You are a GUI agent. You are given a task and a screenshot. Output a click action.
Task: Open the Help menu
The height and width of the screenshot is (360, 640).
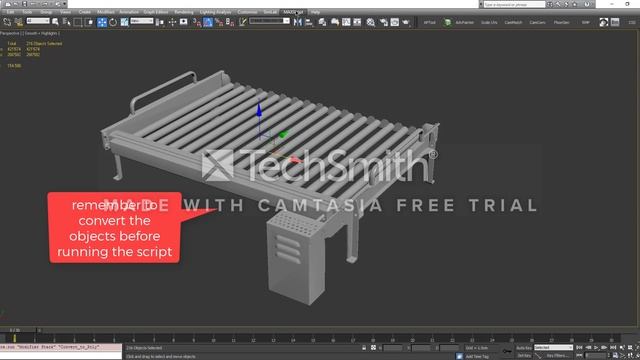[315, 12]
